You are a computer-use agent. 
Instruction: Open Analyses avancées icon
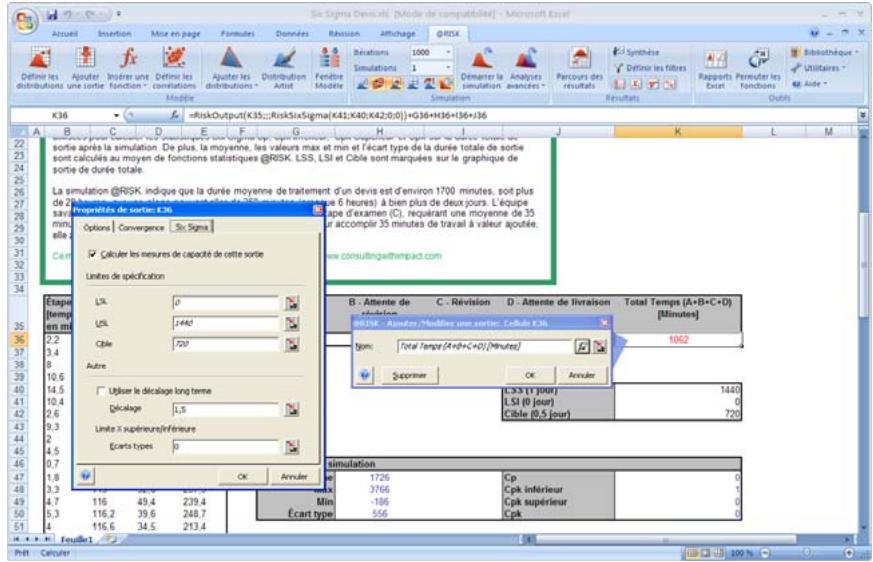[525, 68]
